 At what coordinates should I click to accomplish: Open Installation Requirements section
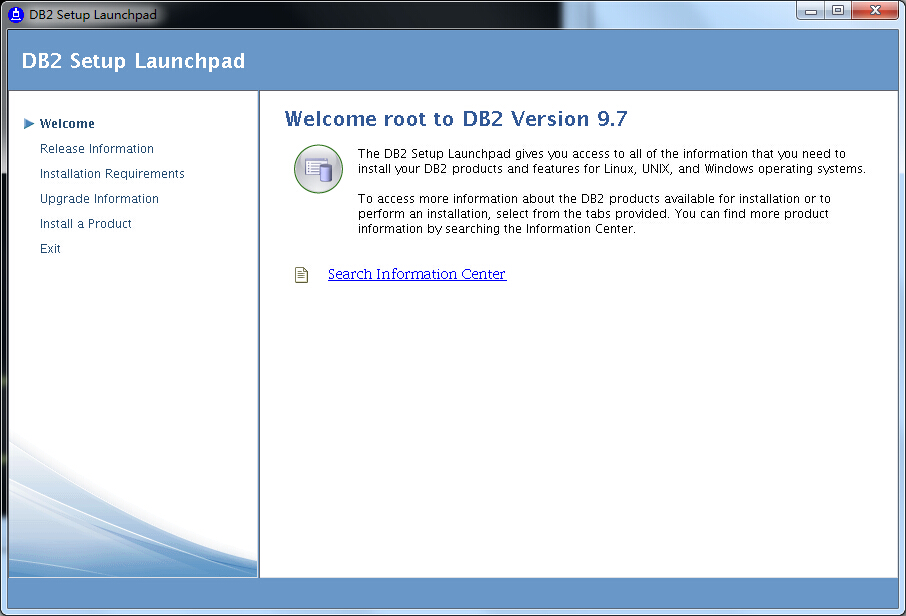pyautogui.click(x=112, y=173)
